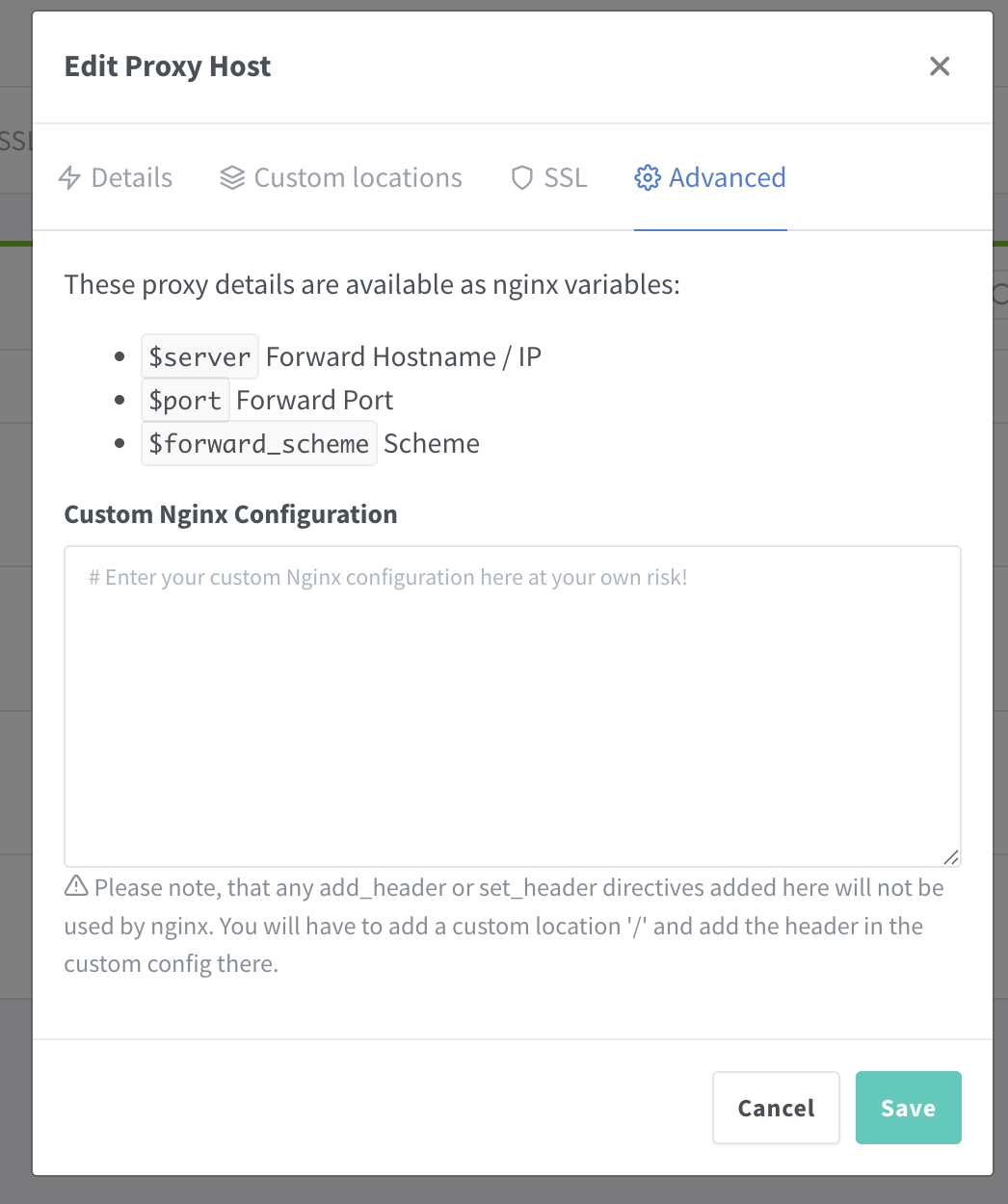This screenshot has width=1008, height=1204.
Task: Click the $port variable tag
Action: tap(185, 401)
